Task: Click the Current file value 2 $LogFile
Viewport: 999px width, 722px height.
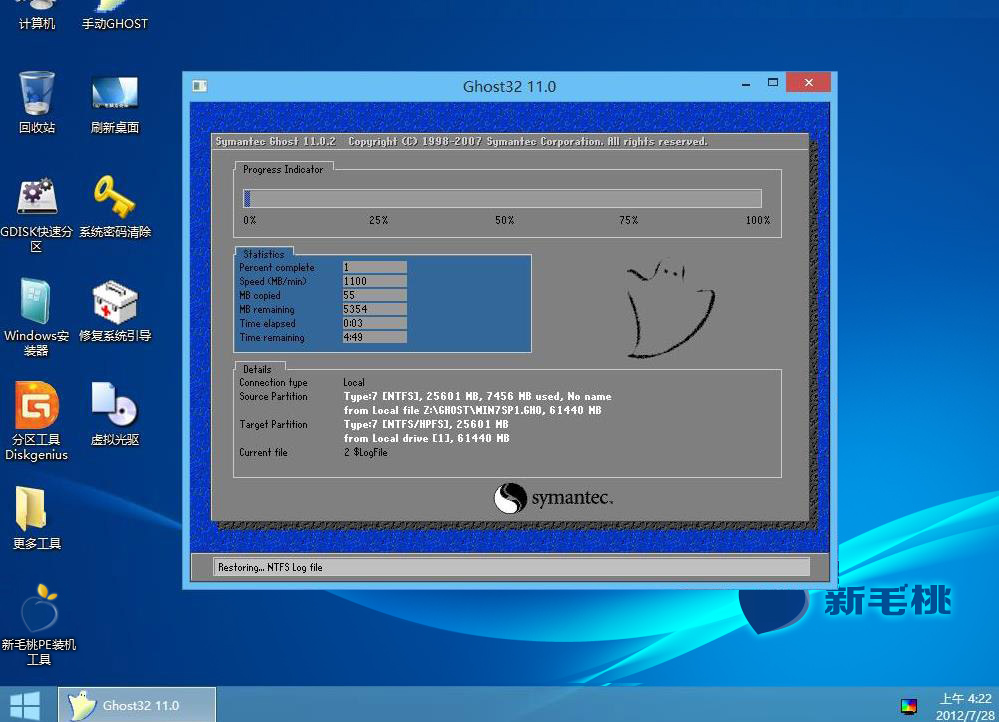Action: pos(365,452)
